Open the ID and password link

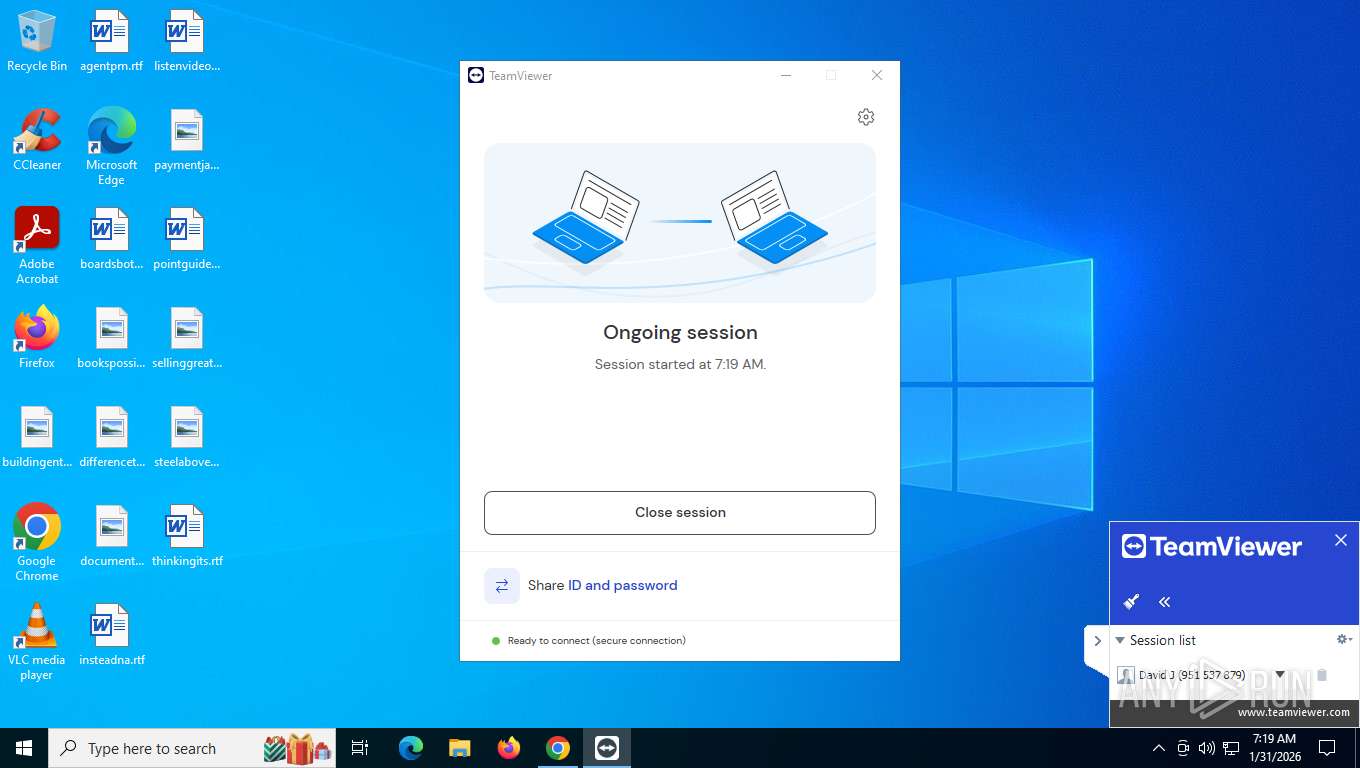(x=622, y=585)
